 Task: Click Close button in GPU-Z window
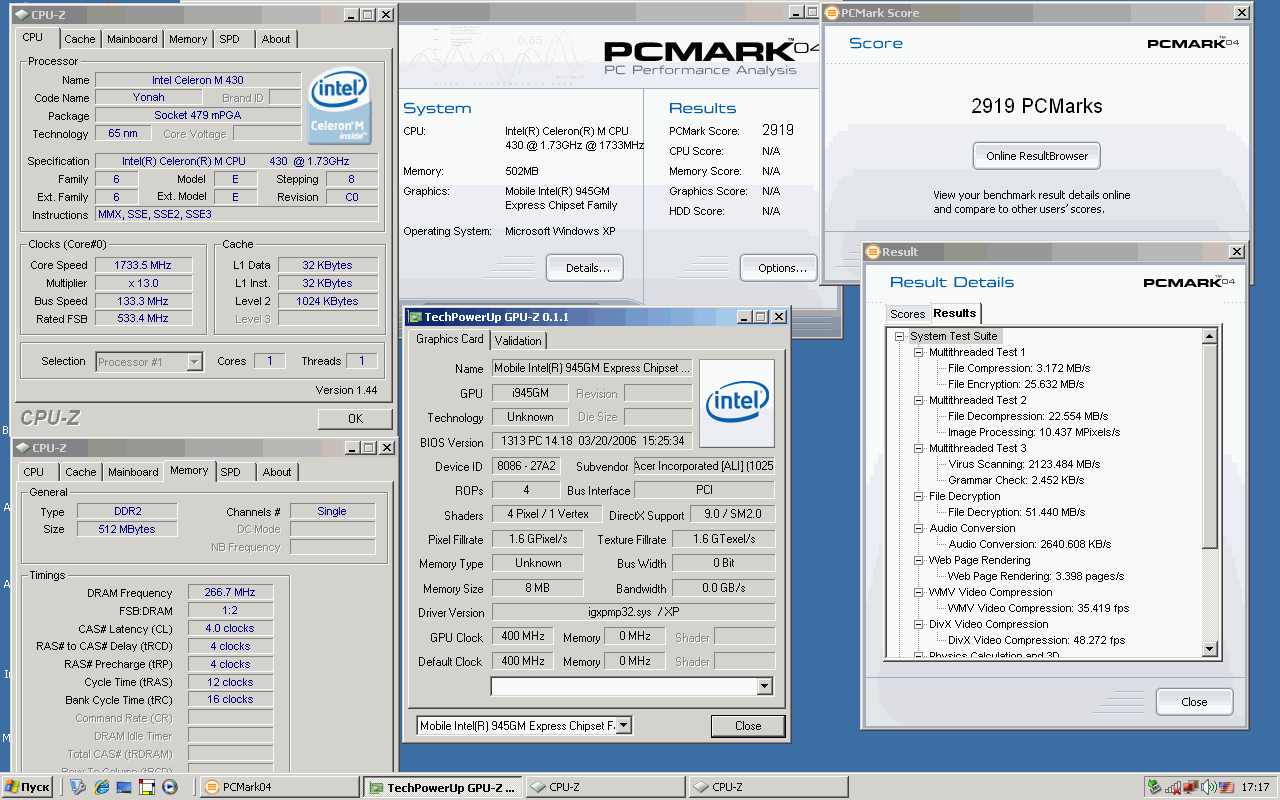748,726
